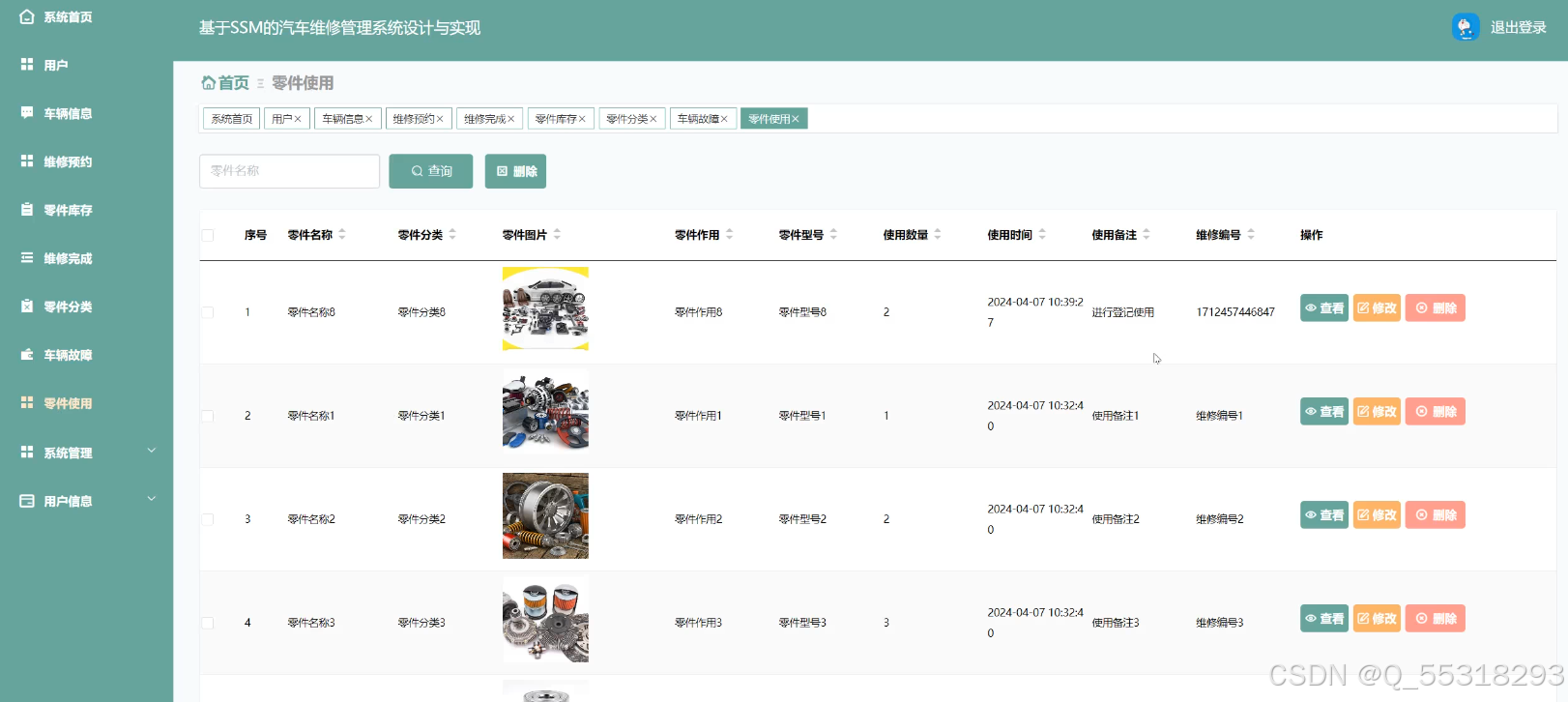This screenshot has height=702, width=1568.
Task: Sort by 使用时间 column
Action: [x=1042, y=235]
